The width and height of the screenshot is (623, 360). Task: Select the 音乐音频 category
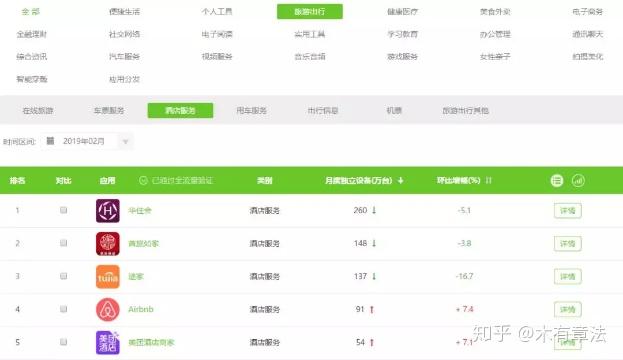(310, 56)
